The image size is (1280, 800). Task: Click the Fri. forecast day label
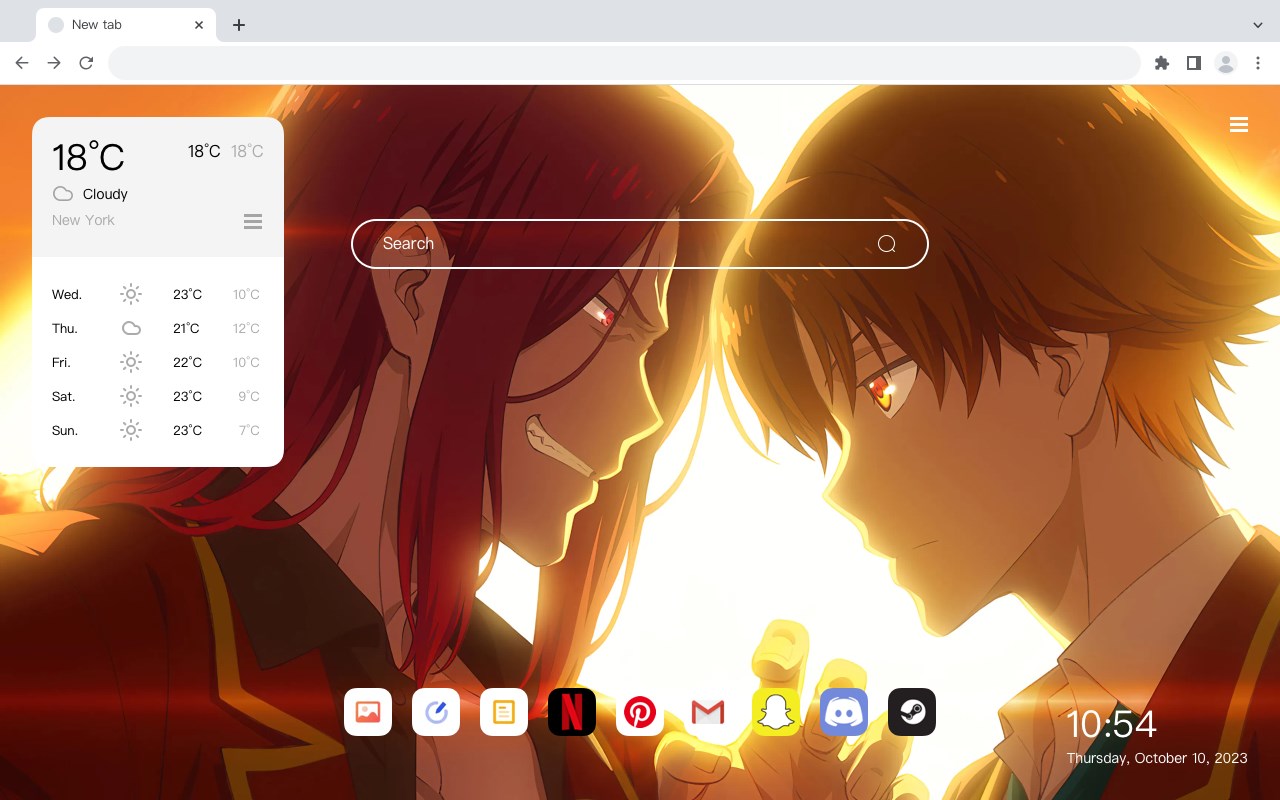pyautogui.click(x=61, y=362)
